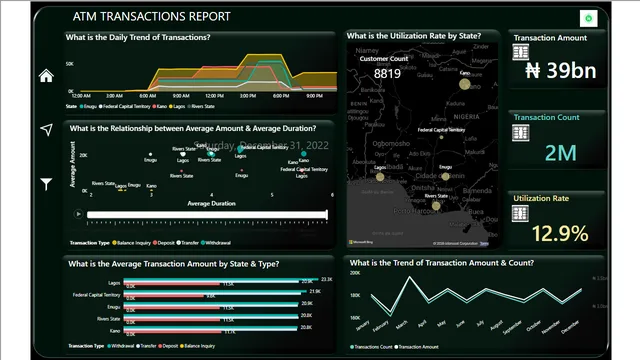Open the Home navigation icon
The height and width of the screenshot is (360, 640).
pos(46,76)
